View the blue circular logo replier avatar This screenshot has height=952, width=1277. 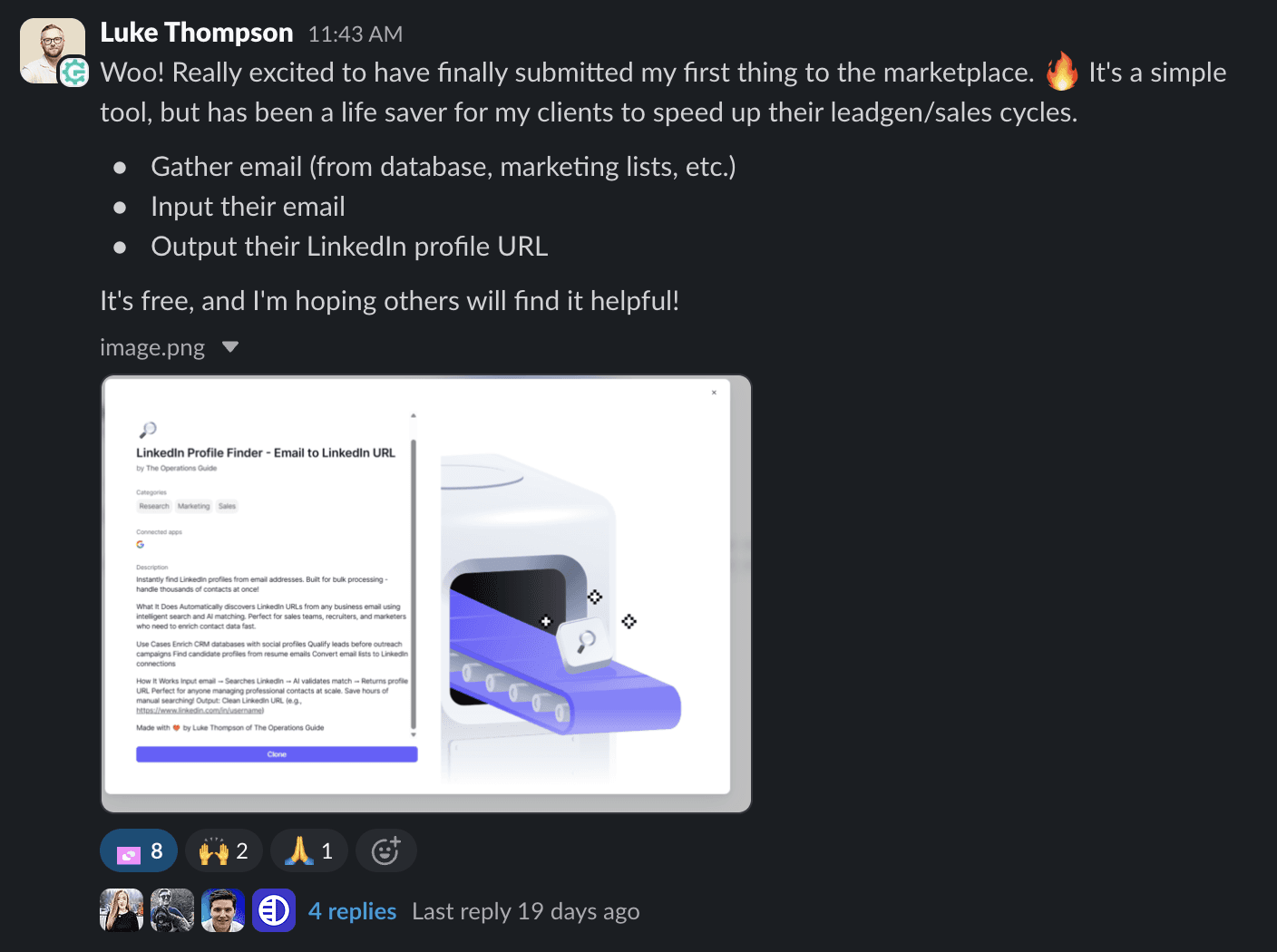pyautogui.click(x=274, y=910)
